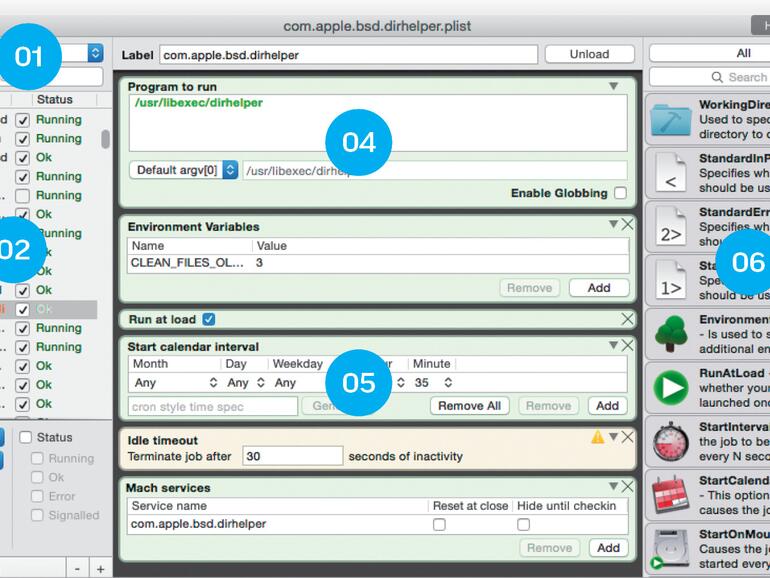The width and height of the screenshot is (770, 578).
Task: Click the Status column header
Action: tap(55, 99)
